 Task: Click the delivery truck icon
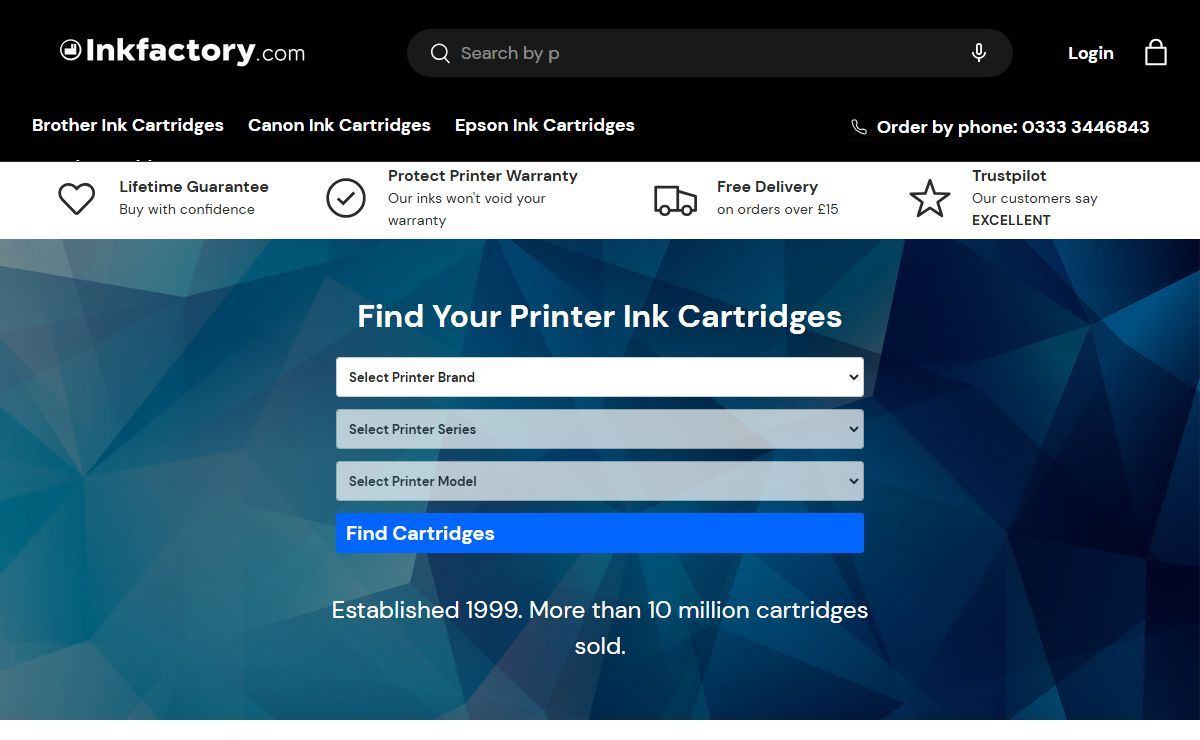tap(675, 199)
